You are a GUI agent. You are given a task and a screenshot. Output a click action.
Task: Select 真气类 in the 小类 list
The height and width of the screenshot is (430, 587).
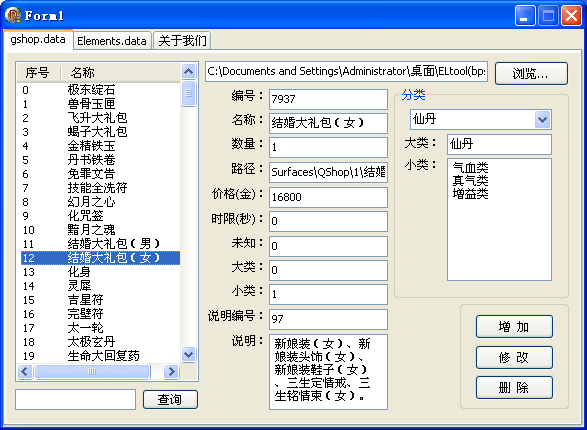(x=470, y=181)
